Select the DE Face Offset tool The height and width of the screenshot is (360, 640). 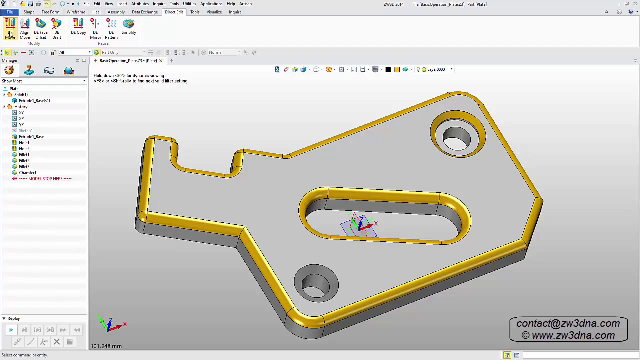pos(40,28)
